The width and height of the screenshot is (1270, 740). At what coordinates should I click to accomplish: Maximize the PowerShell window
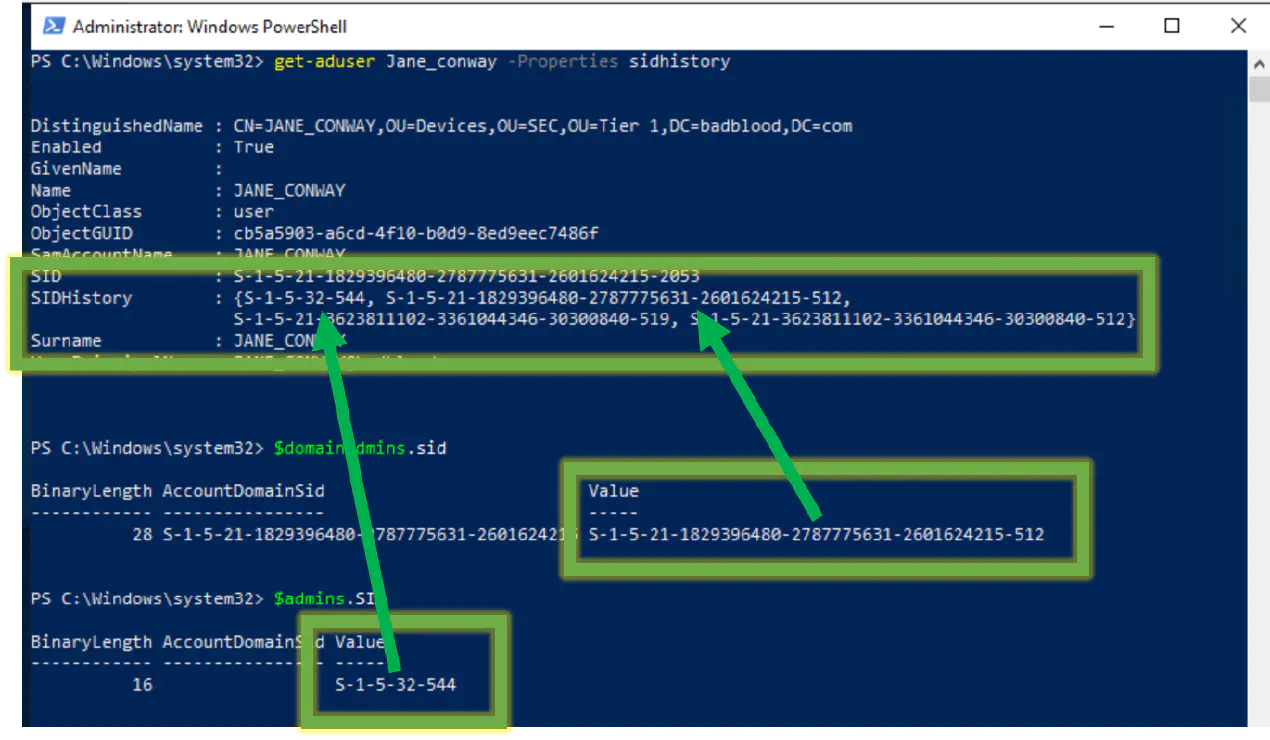coord(1172,26)
